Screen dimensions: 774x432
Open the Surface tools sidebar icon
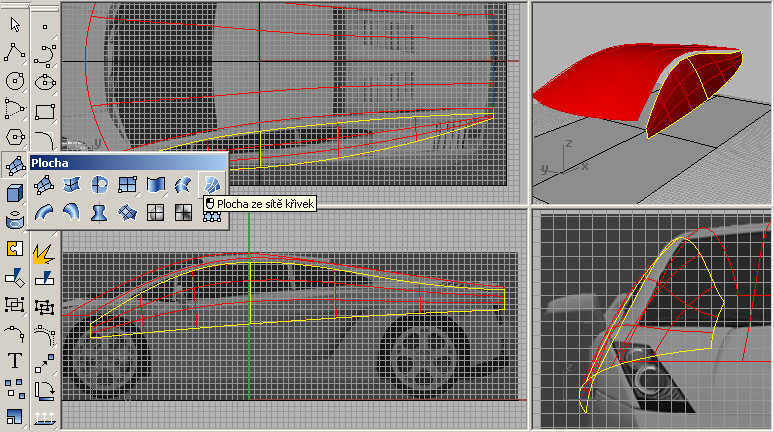click(15, 165)
